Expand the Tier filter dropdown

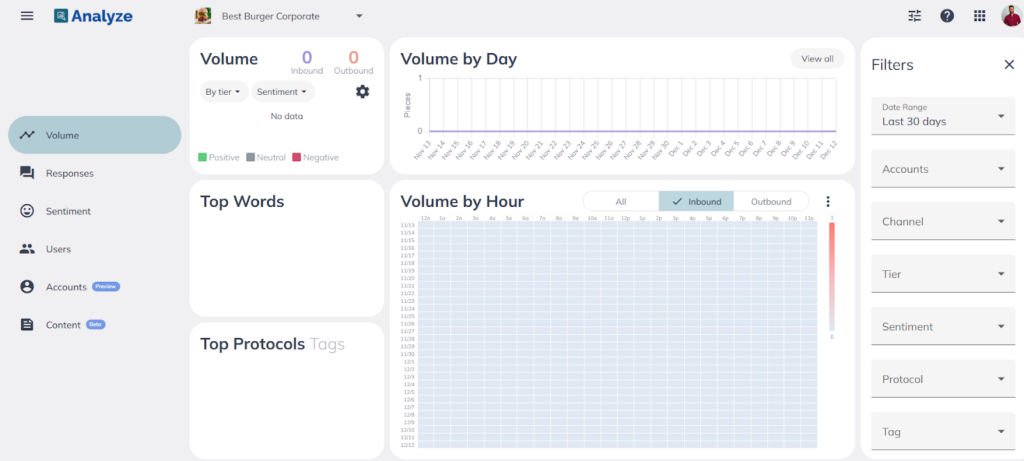(943, 274)
